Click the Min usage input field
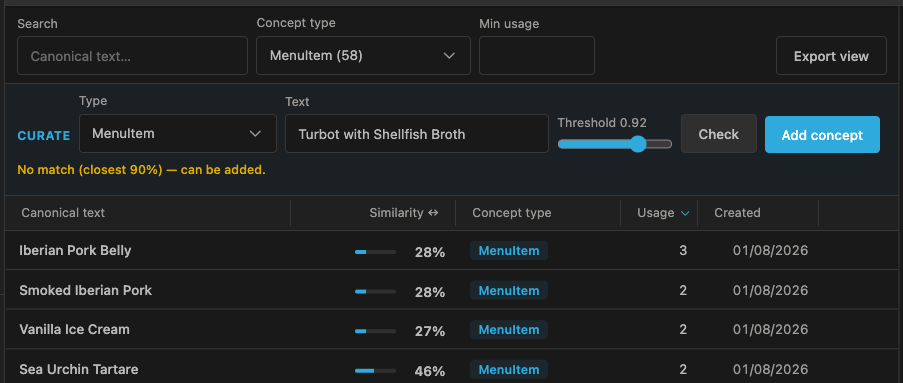 pyautogui.click(x=537, y=56)
